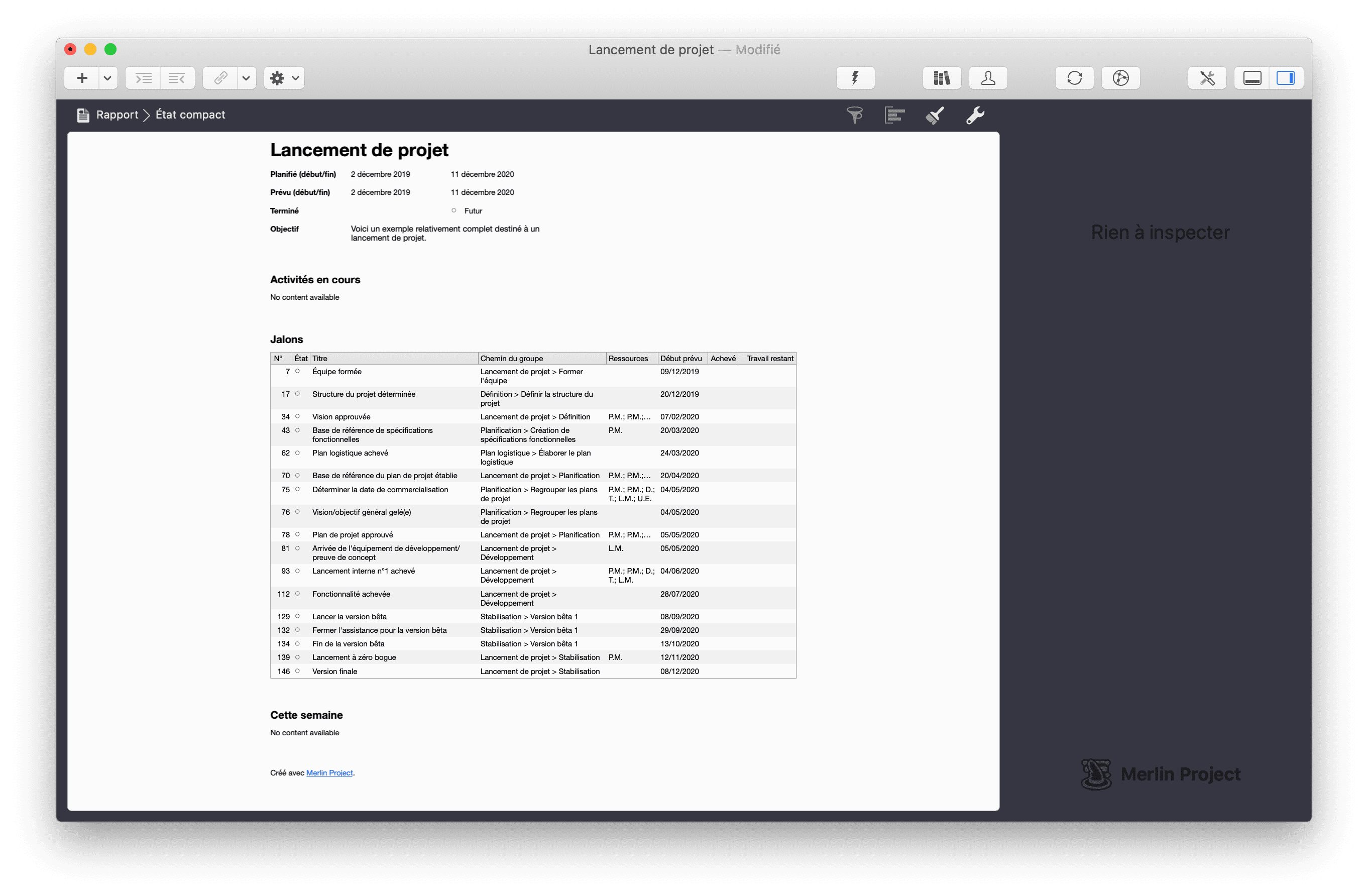
Task: Open the settings tools crossed icon
Action: click(1207, 78)
